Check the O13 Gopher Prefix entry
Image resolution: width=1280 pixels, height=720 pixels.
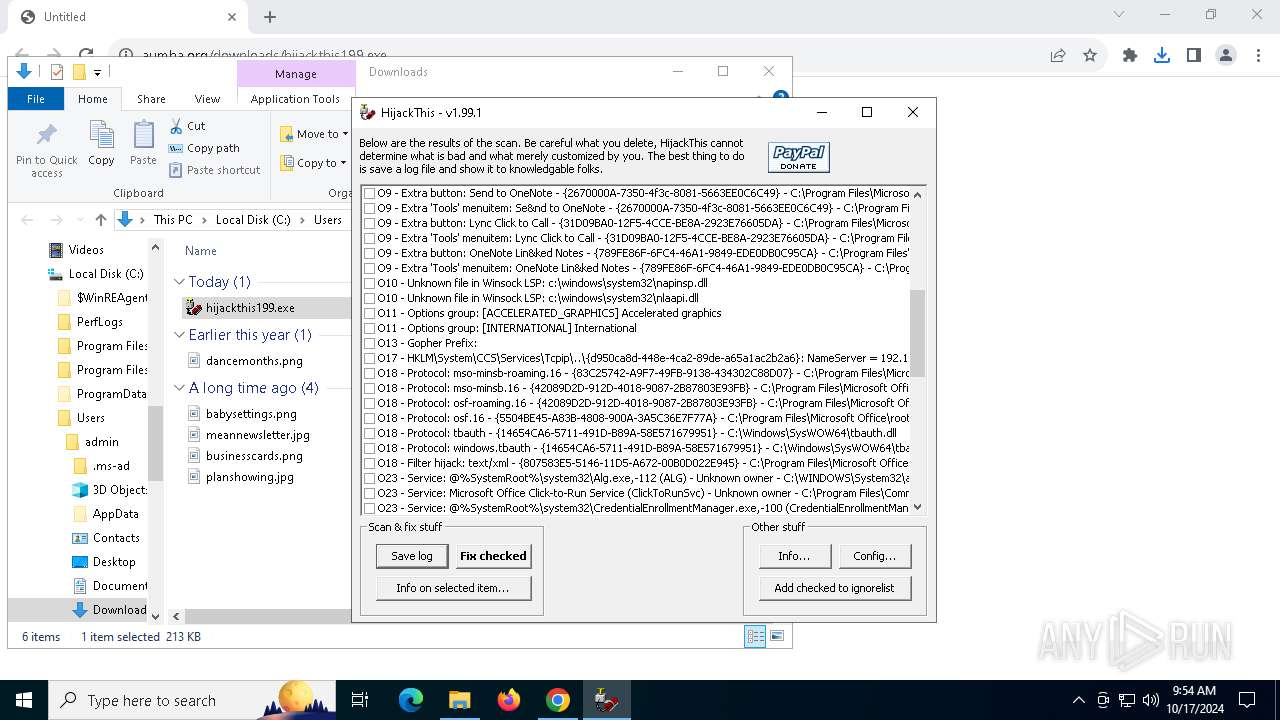370,343
